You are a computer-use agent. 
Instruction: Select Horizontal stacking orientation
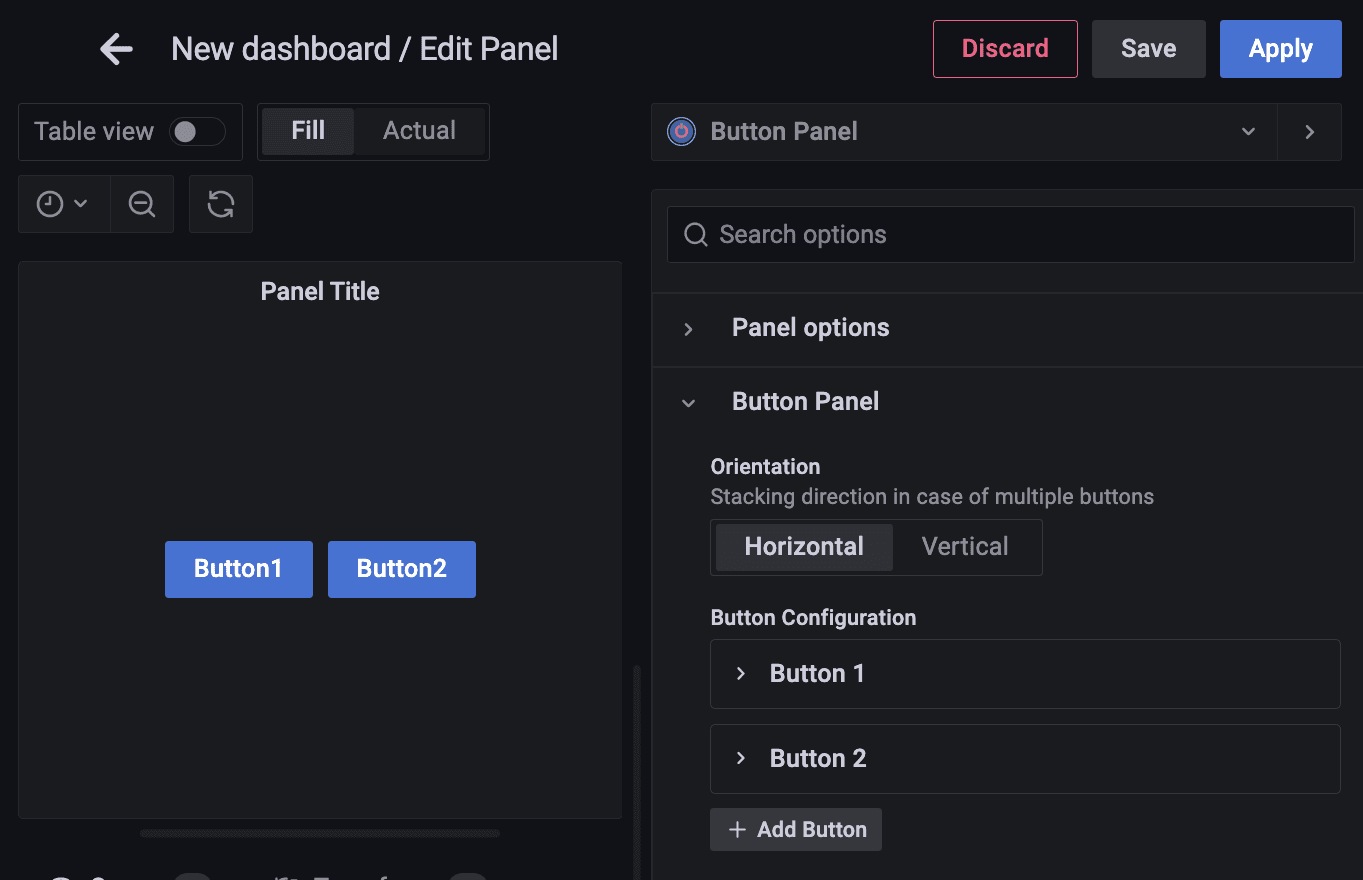[802, 547]
